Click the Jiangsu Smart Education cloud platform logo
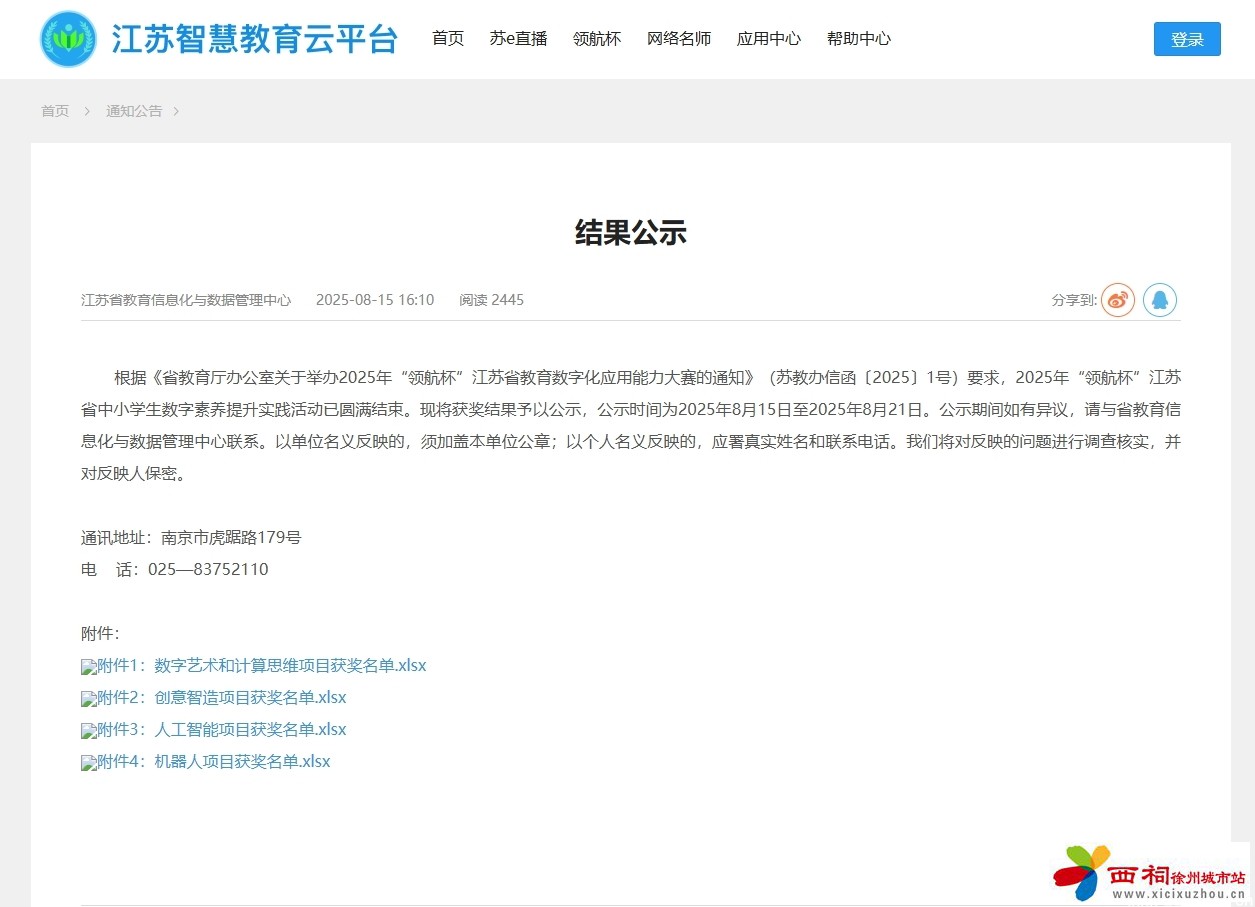Viewport: 1255px width, 907px height. [67, 39]
